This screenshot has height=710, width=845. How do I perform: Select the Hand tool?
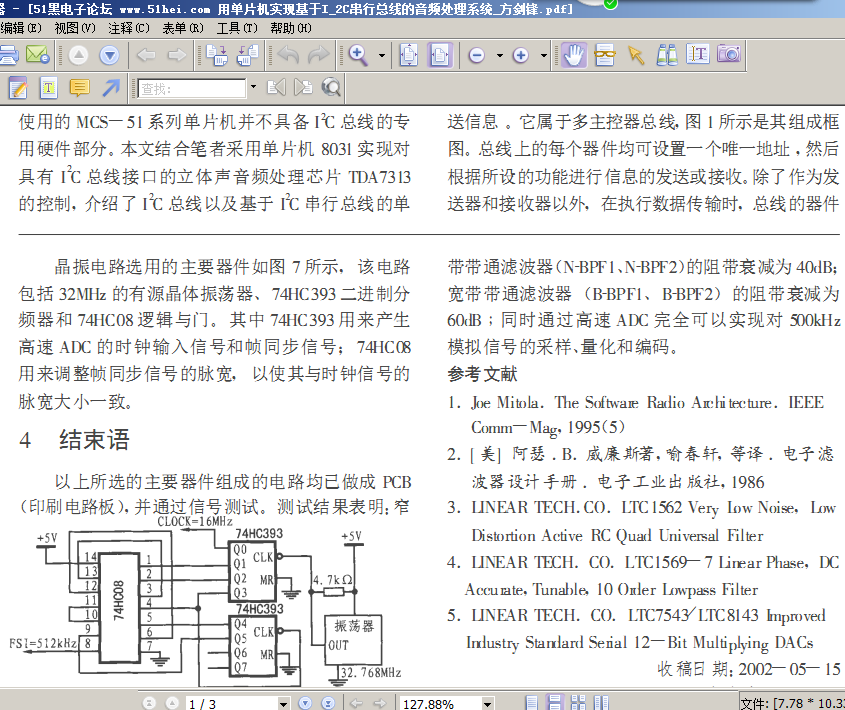pyautogui.click(x=573, y=55)
